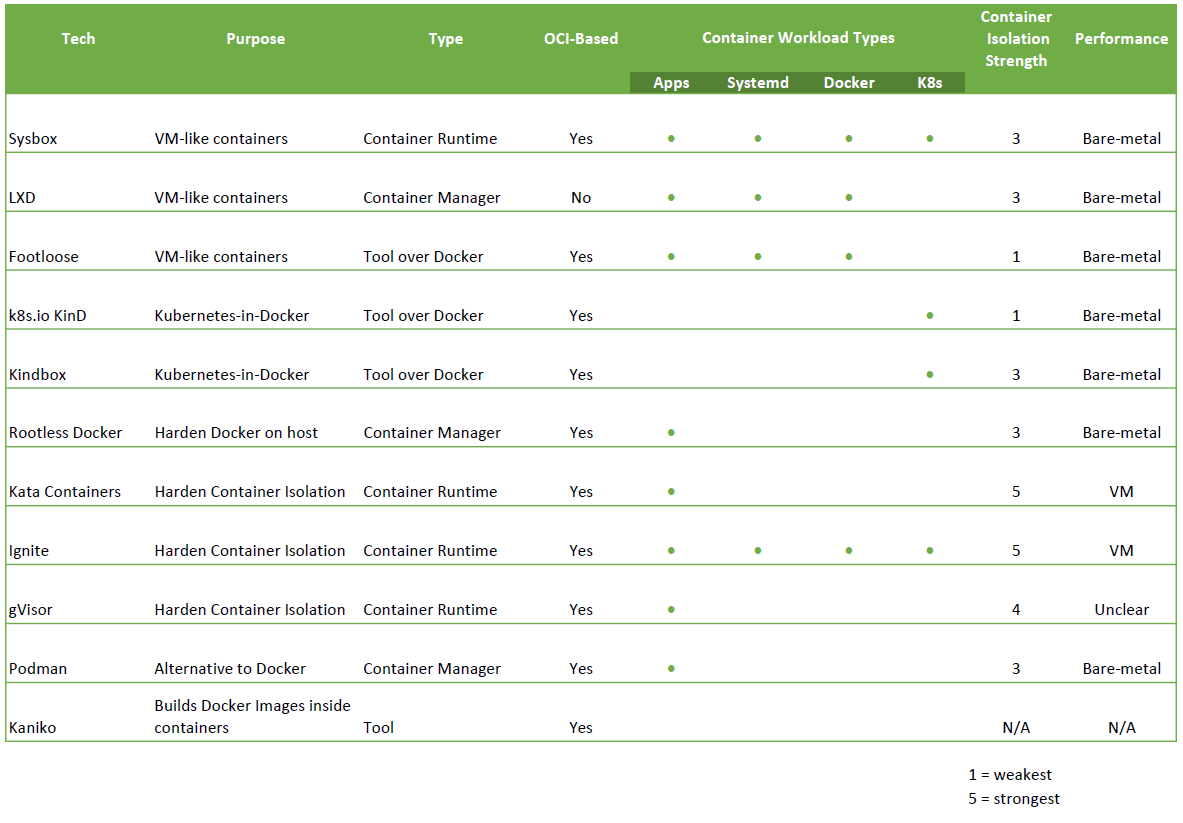1183x823 pixels.
Task: Click the Tech column header
Action: click(78, 39)
